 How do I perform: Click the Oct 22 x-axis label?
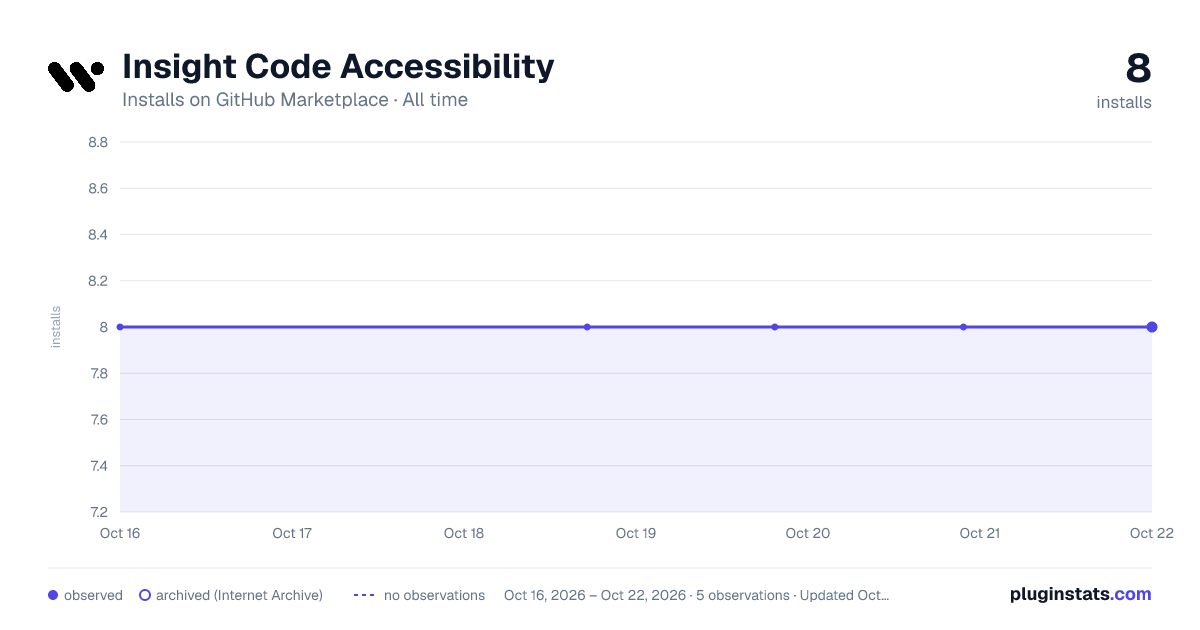(1150, 533)
